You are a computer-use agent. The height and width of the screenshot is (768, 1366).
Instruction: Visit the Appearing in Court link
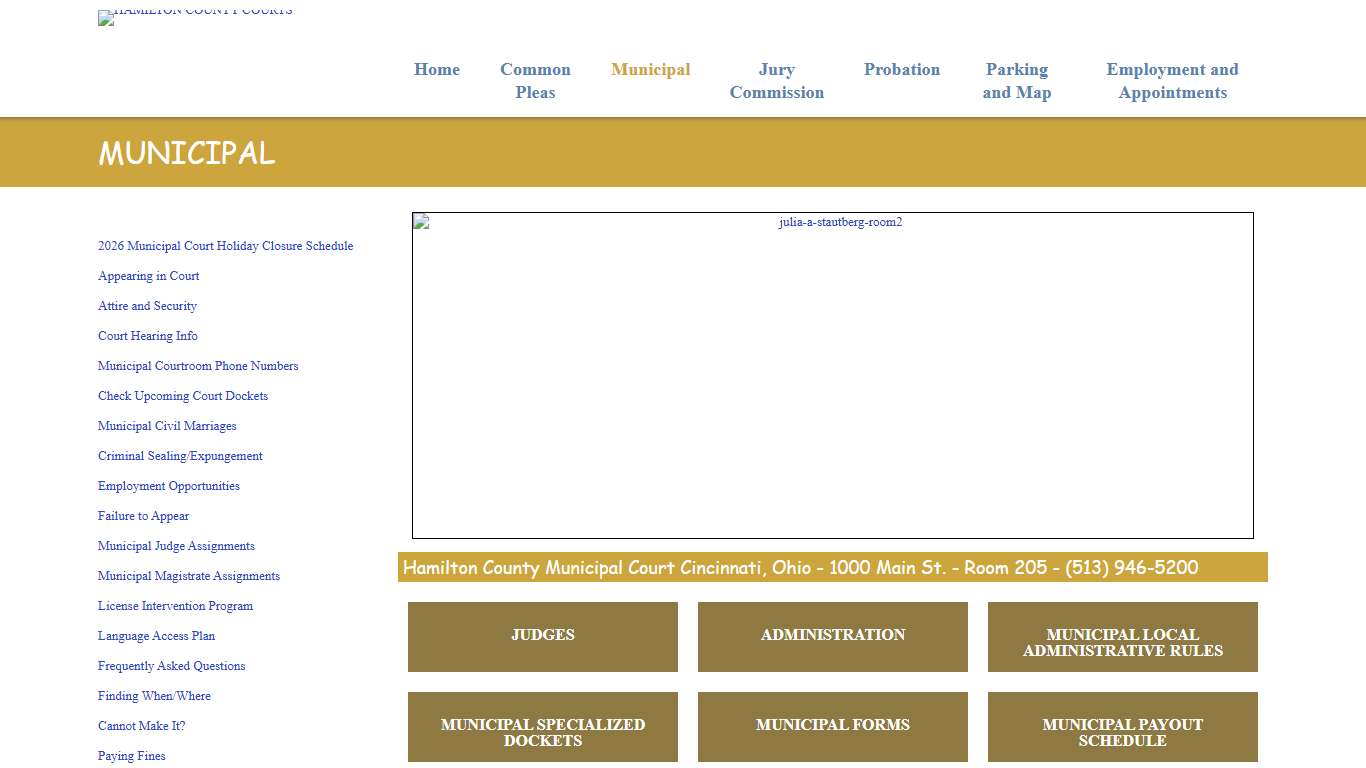pos(148,276)
